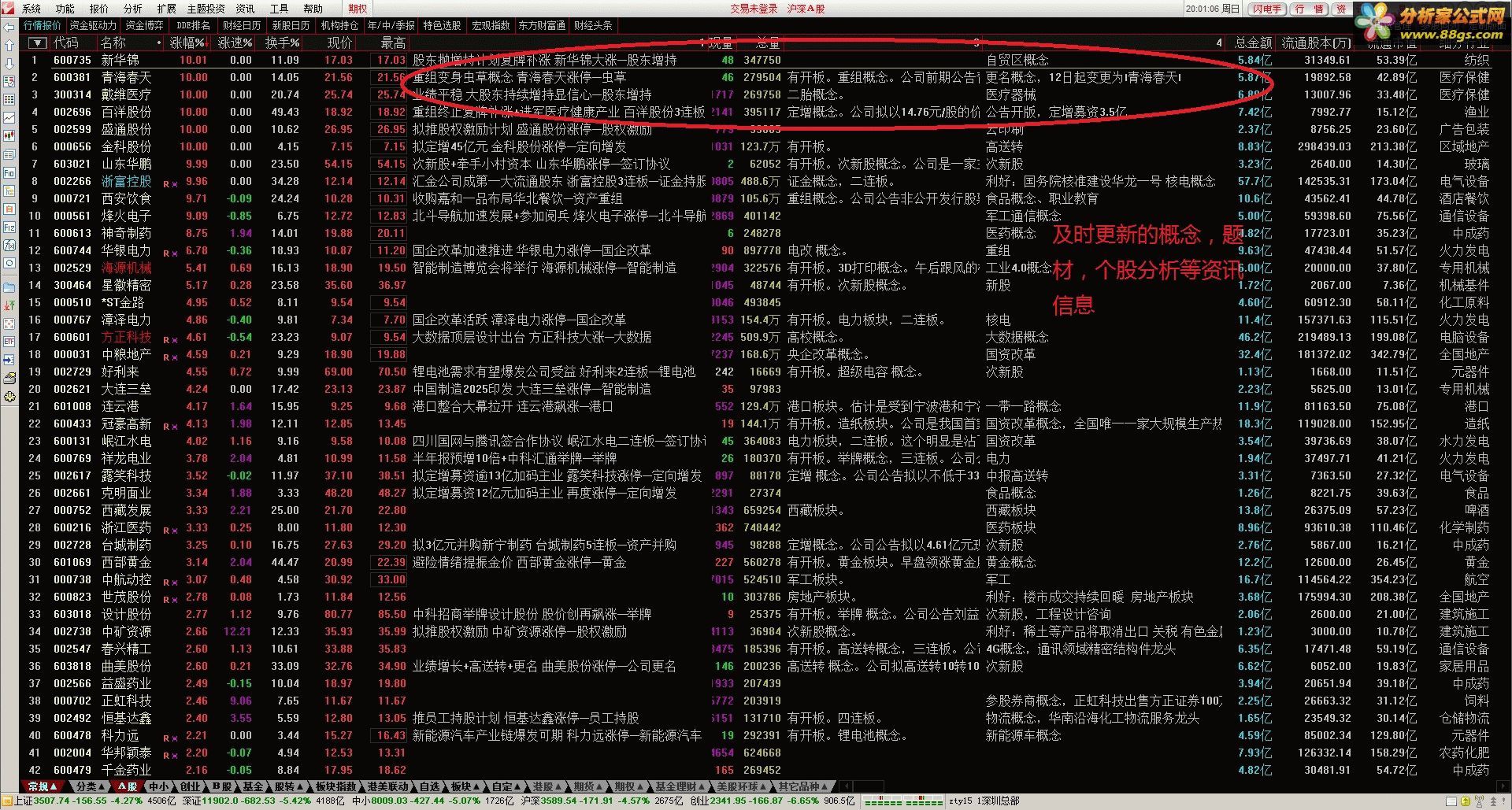
Task: Select the 港美联动 bottom tab
Action: click(387, 786)
